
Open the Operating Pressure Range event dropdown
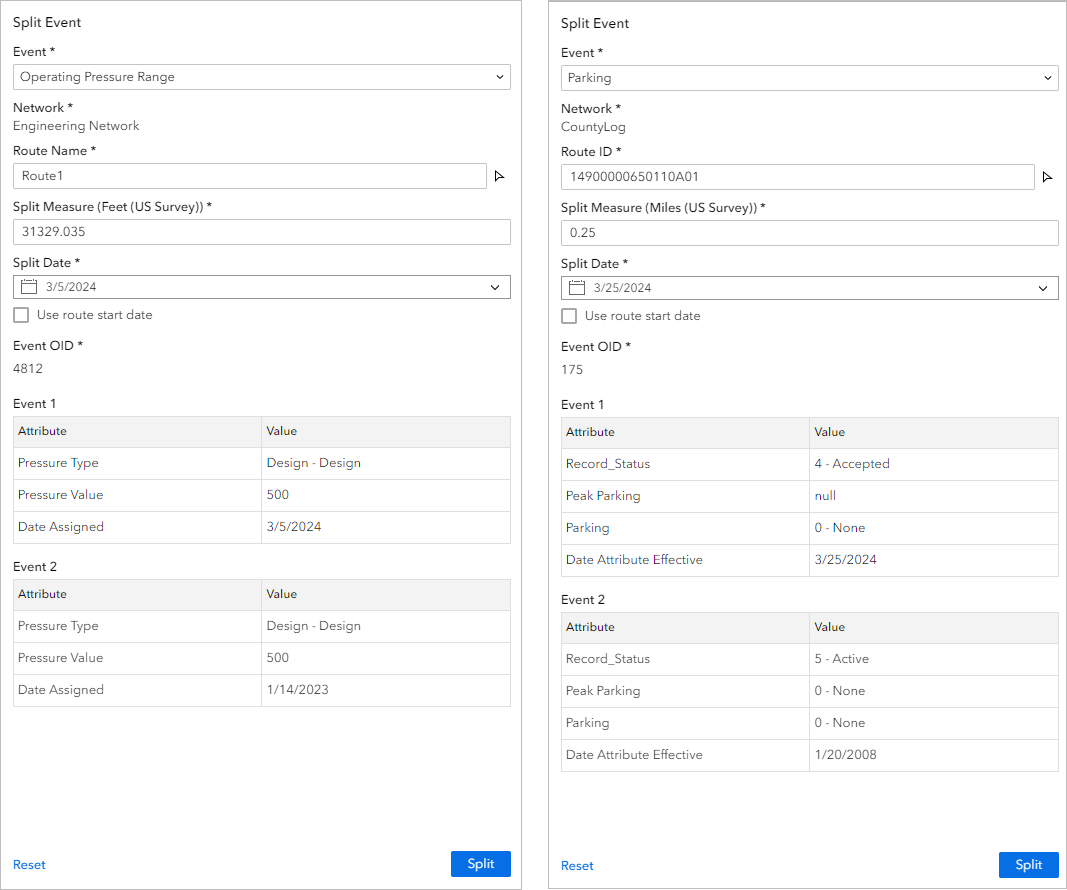pos(261,77)
